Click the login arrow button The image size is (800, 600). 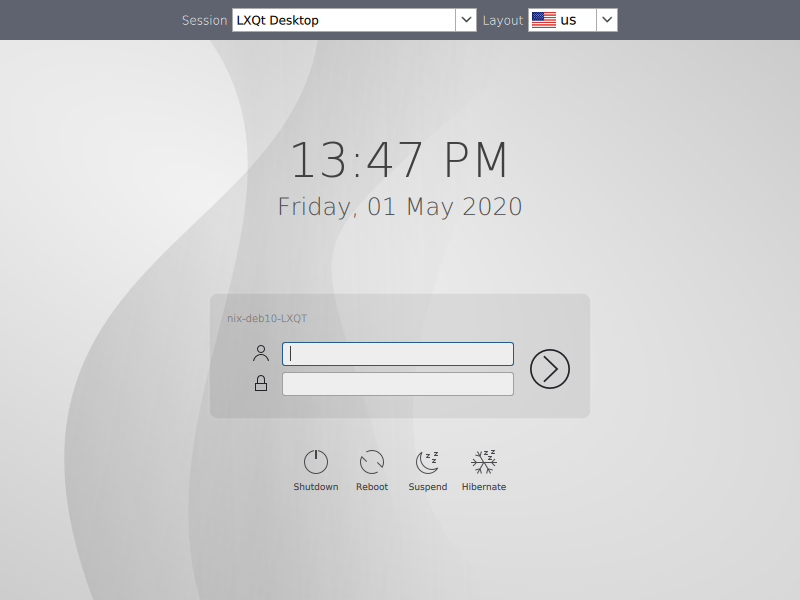[549, 369]
